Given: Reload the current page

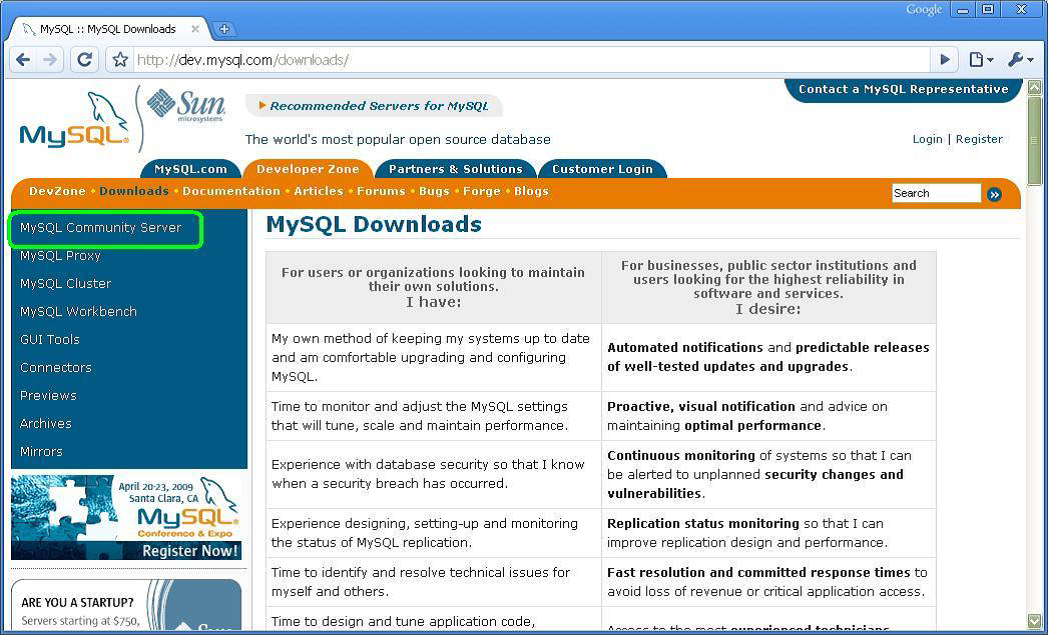Looking at the screenshot, I should (x=84, y=59).
